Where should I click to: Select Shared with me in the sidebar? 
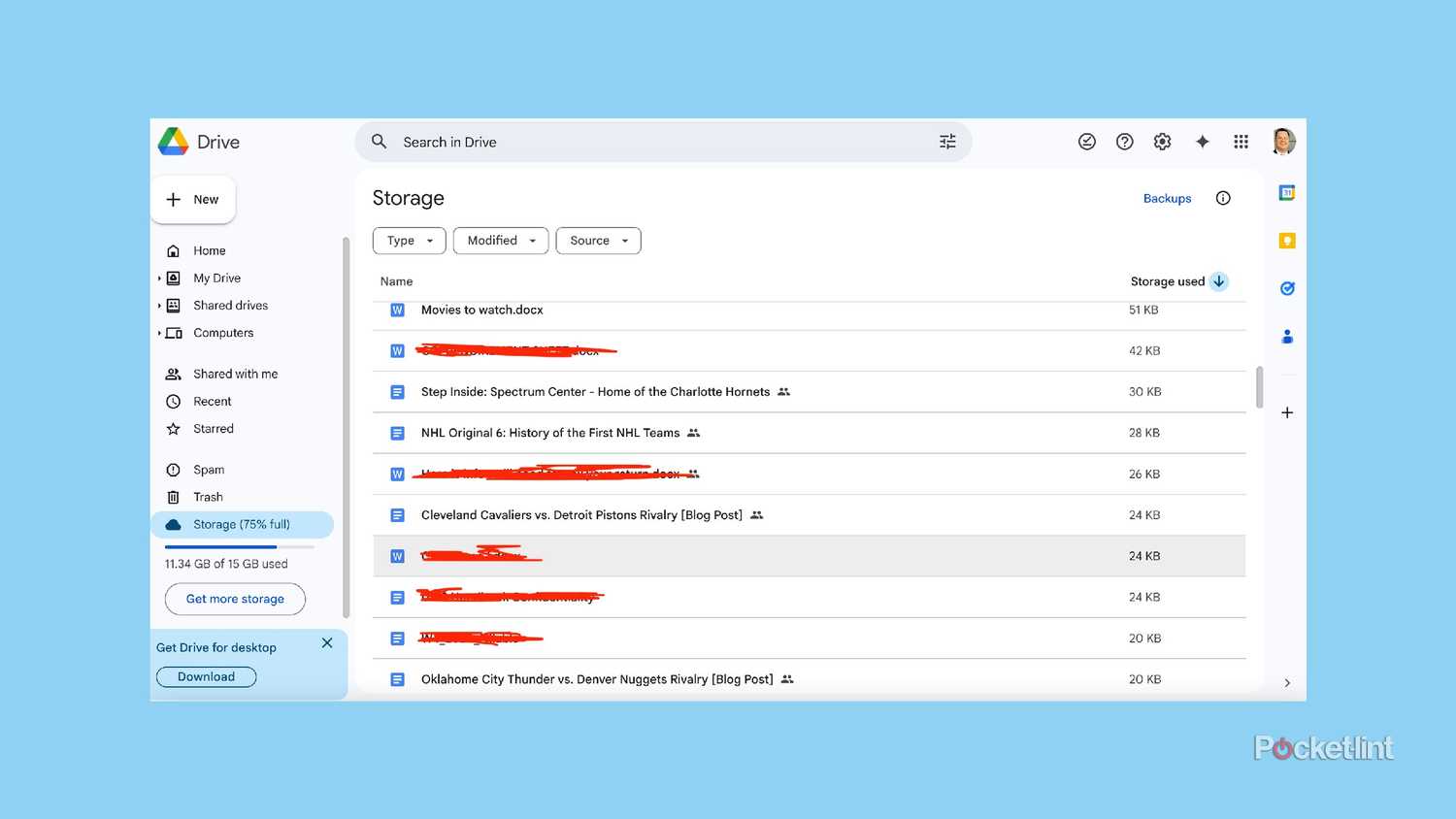[x=236, y=374]
